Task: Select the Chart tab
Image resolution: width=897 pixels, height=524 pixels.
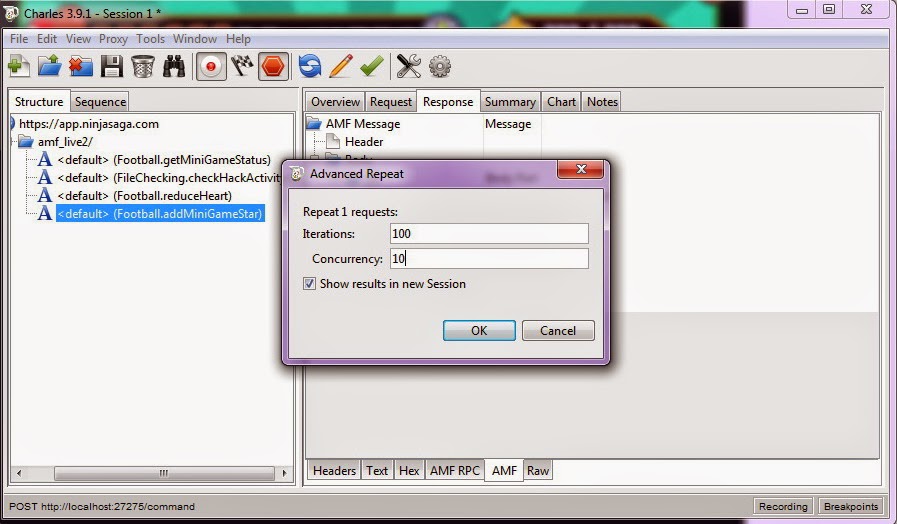Action: click(x=561, y=102)
